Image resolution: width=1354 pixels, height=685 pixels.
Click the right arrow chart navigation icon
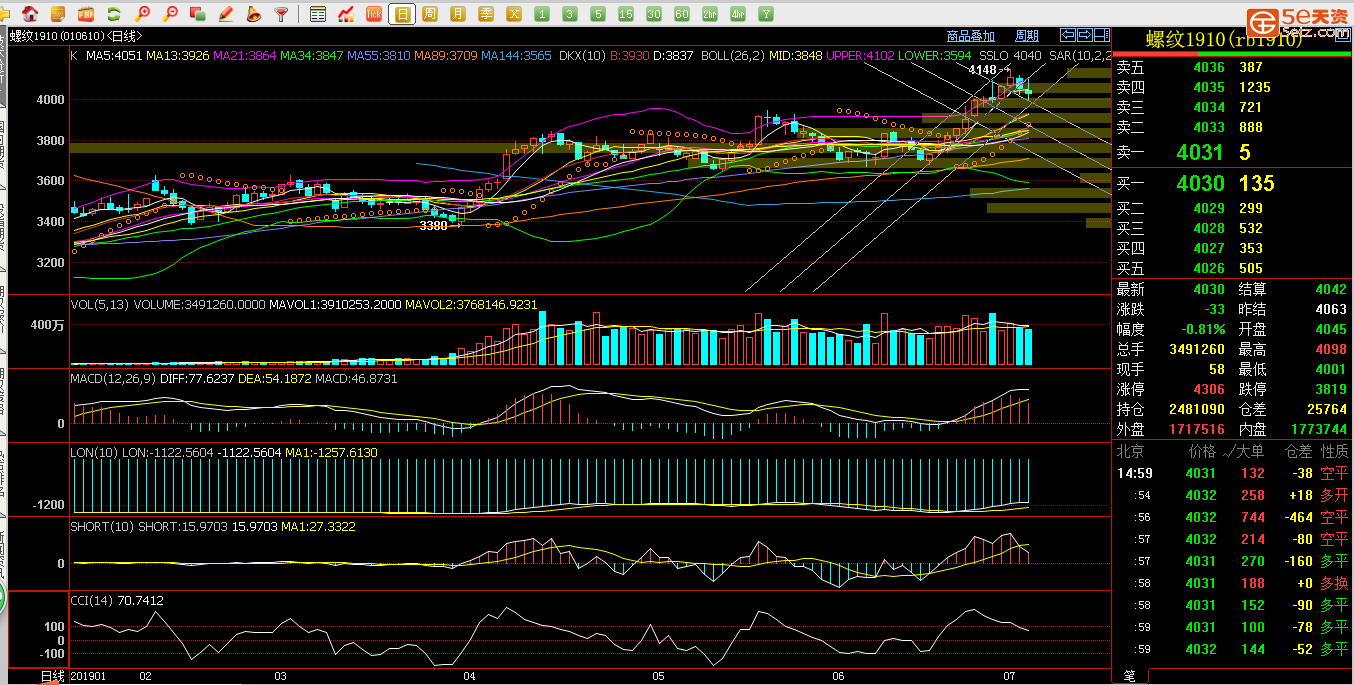click(1083, 36)
